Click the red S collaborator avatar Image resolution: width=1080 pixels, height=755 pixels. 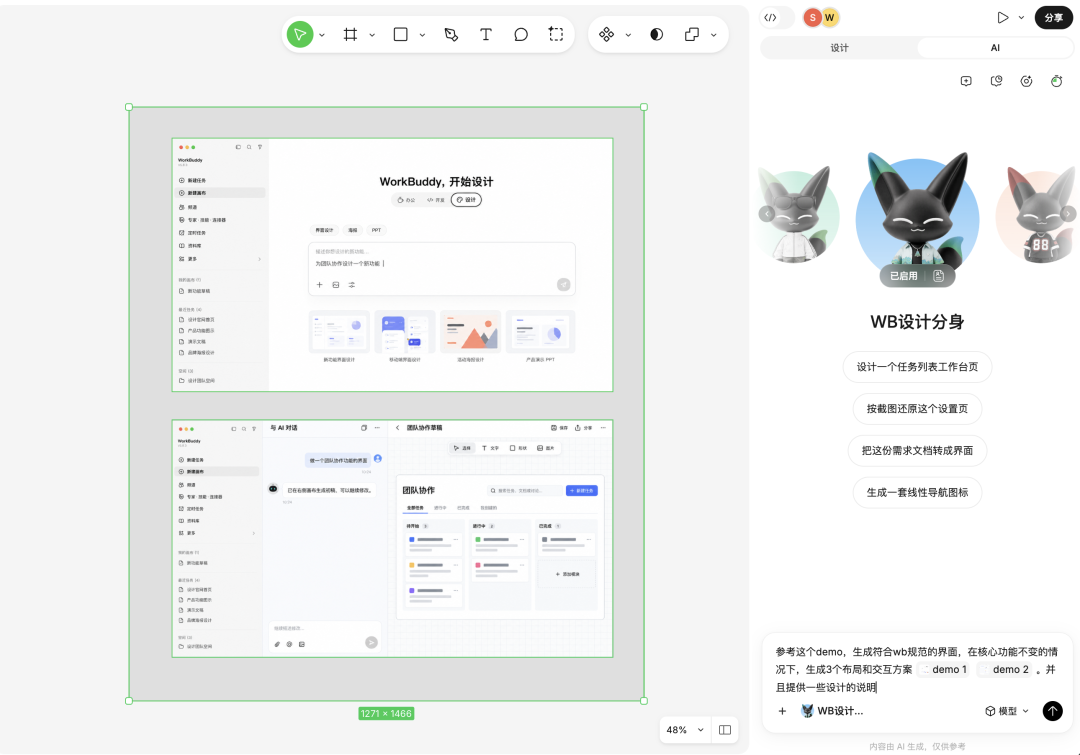(813, 18)
